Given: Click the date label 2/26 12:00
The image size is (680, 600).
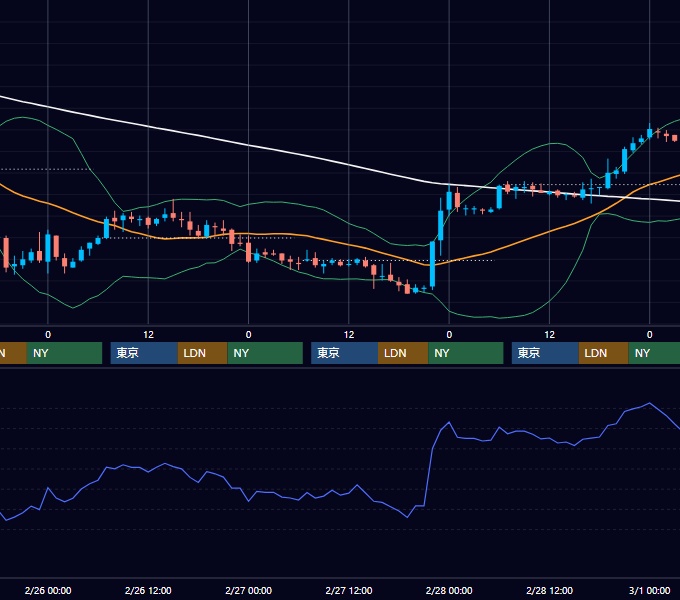Looking at the screenshot, I should click(x=148, y=590).
